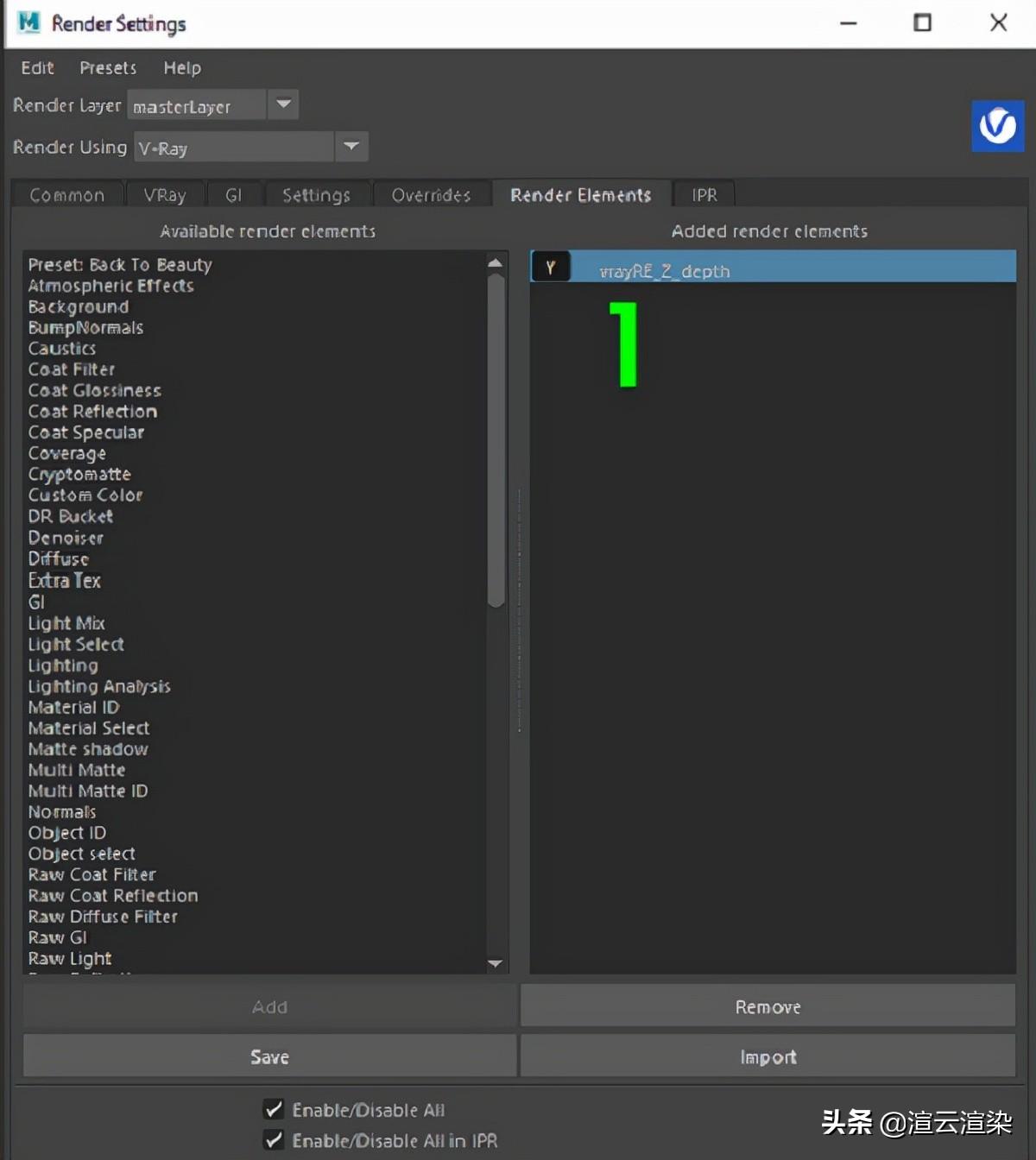
Task: Select Extra Tex element
Action: coord(64,580)
